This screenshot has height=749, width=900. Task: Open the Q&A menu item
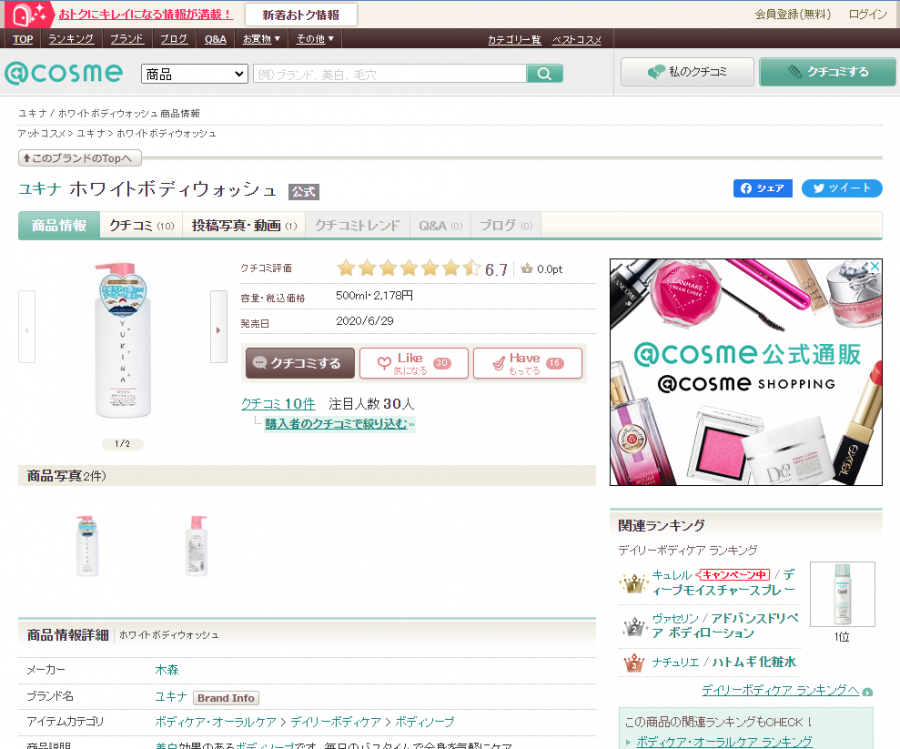click(216, 39)
